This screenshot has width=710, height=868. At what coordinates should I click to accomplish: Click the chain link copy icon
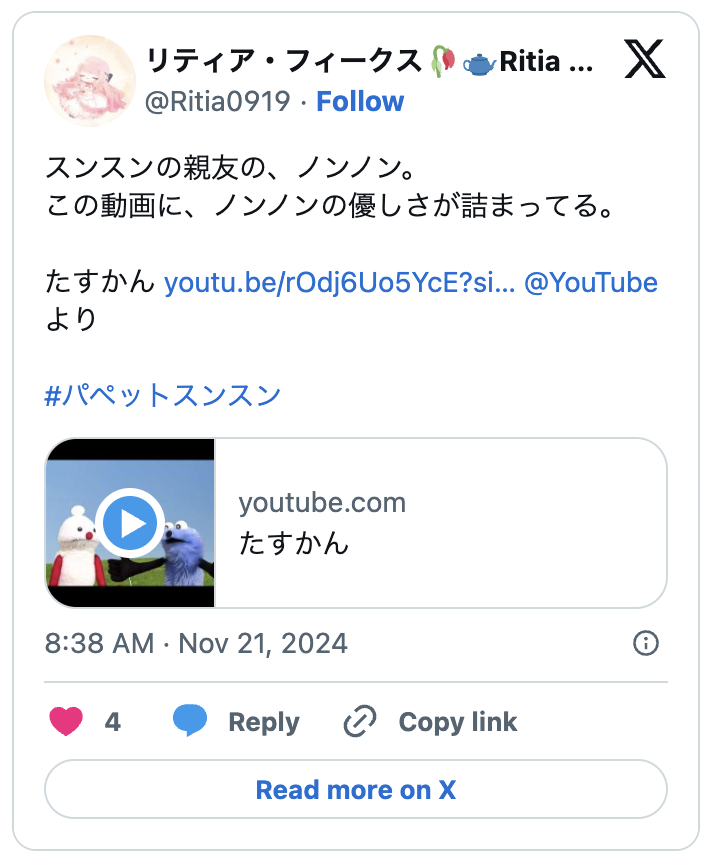(x=360, y=721)
